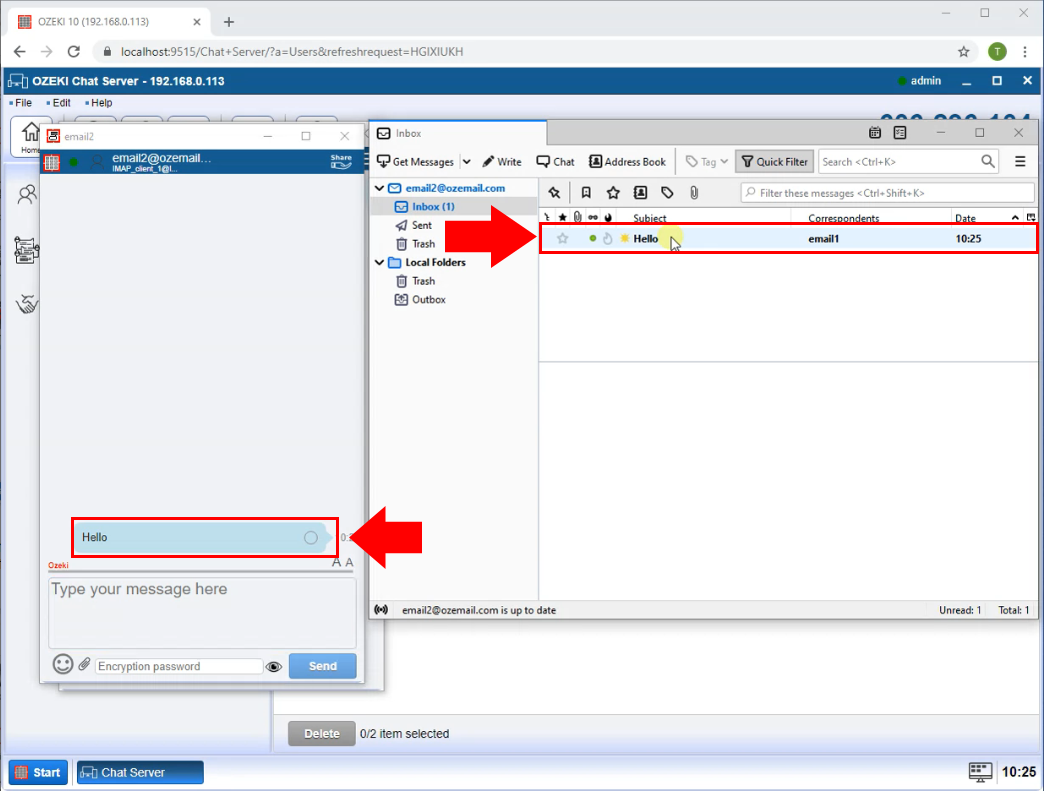
Task: Click the Chat toolbar icon
Action: pos(555,161)
